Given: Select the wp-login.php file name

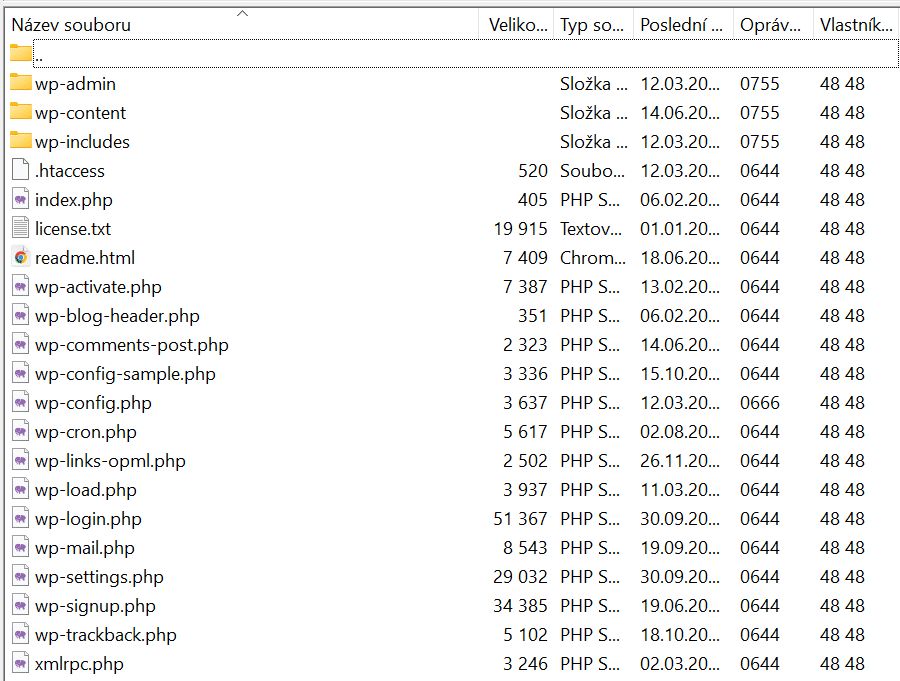Looking at the screenshot, I should [88, 519].
